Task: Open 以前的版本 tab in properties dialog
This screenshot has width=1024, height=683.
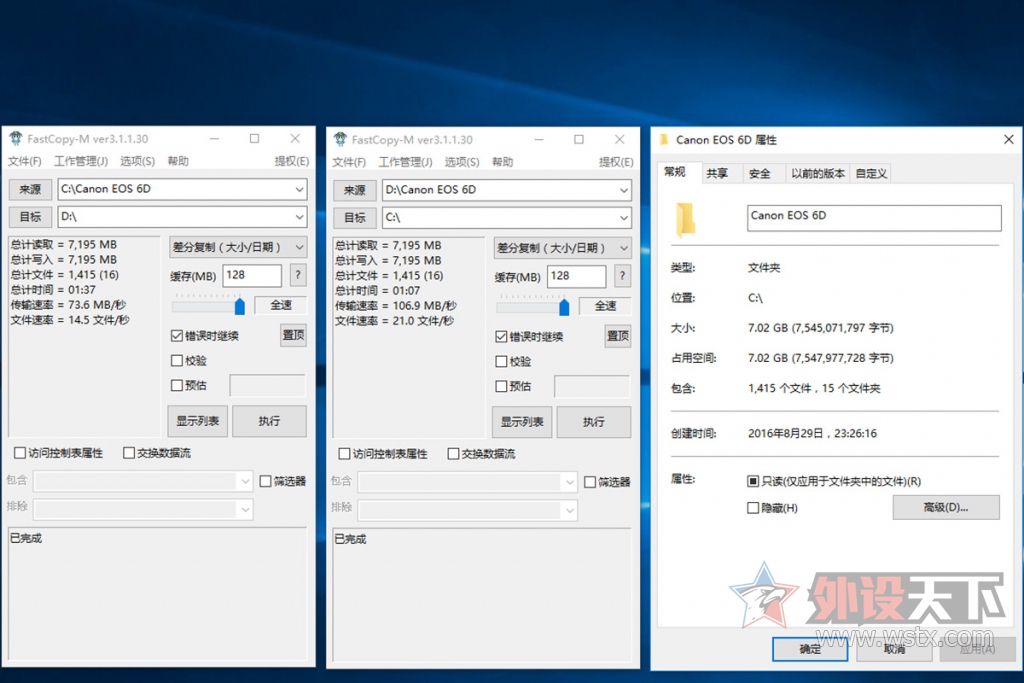Action: 818,173
